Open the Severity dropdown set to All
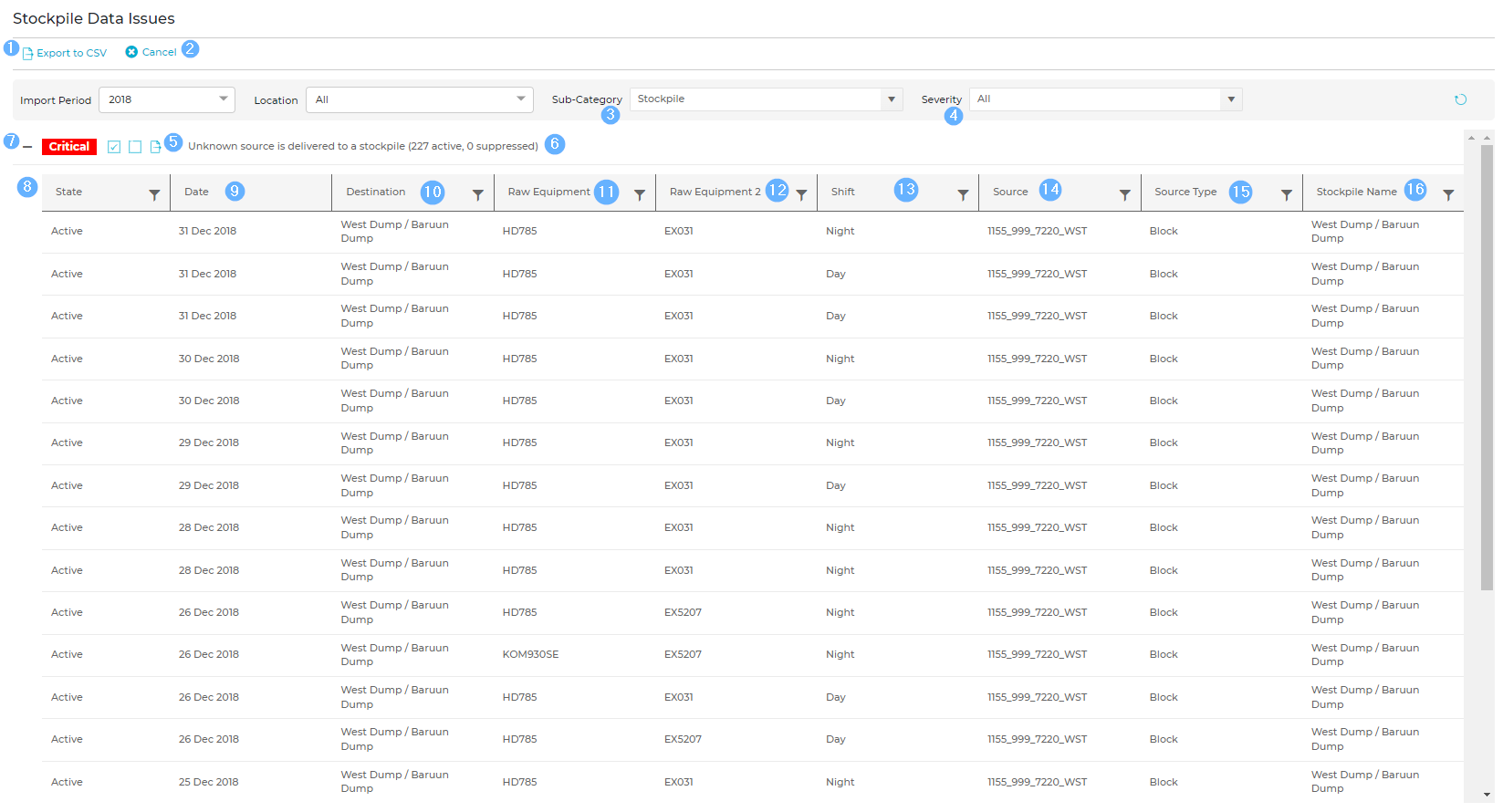 [1106, 99]
